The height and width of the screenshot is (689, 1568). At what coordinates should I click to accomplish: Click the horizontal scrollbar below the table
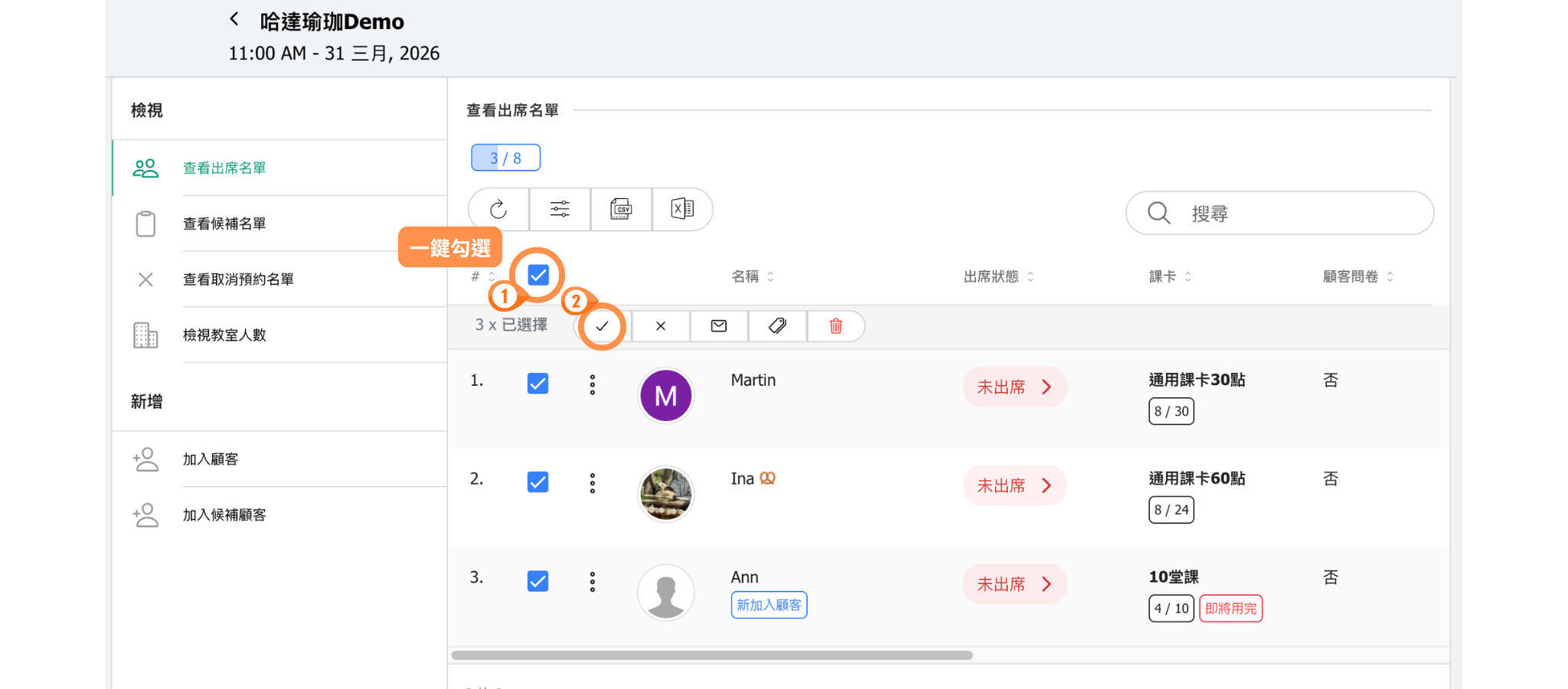(x=712, y=655)
